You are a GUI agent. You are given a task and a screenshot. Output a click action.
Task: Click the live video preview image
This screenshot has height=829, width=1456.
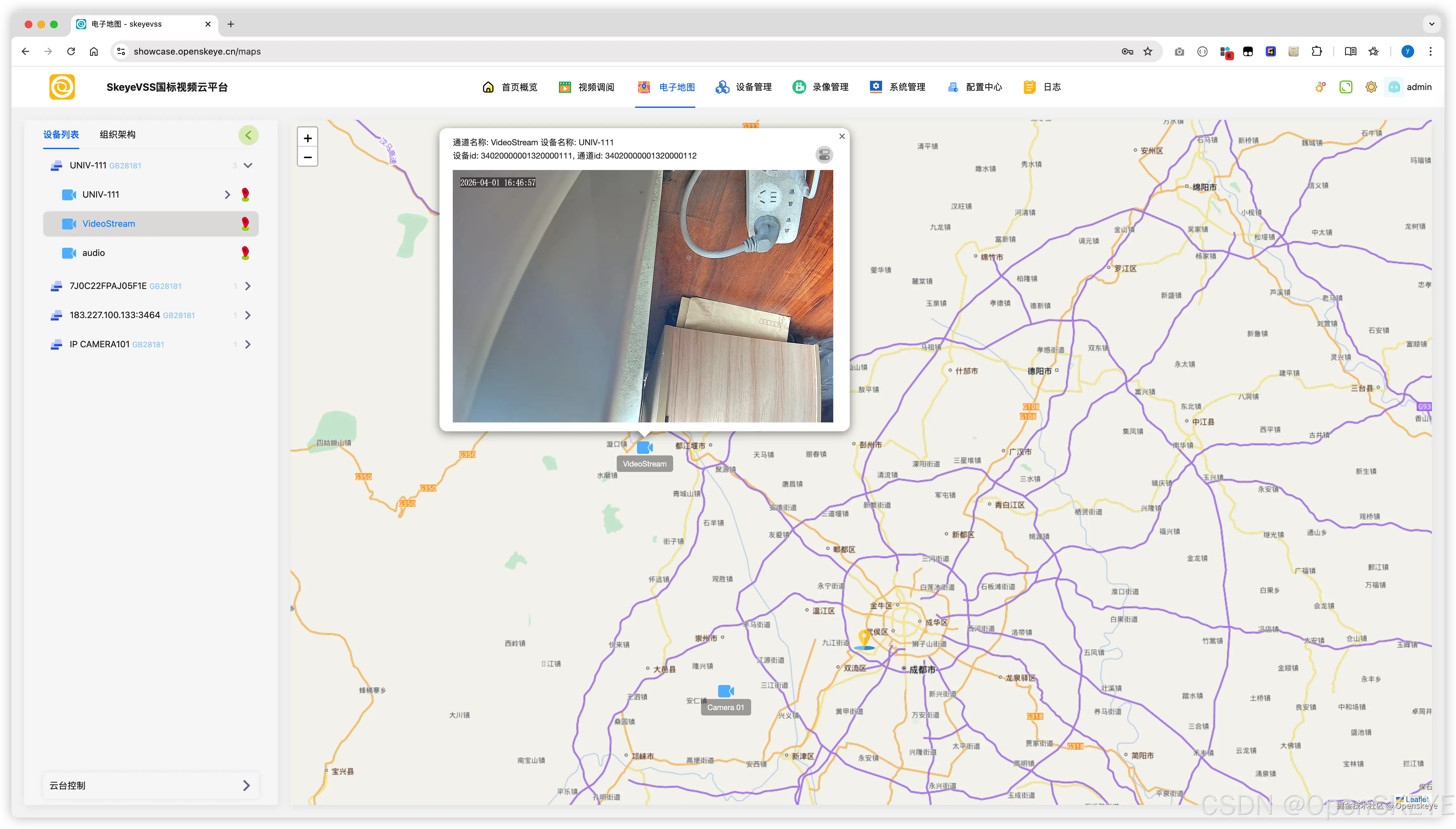(643, 296)
